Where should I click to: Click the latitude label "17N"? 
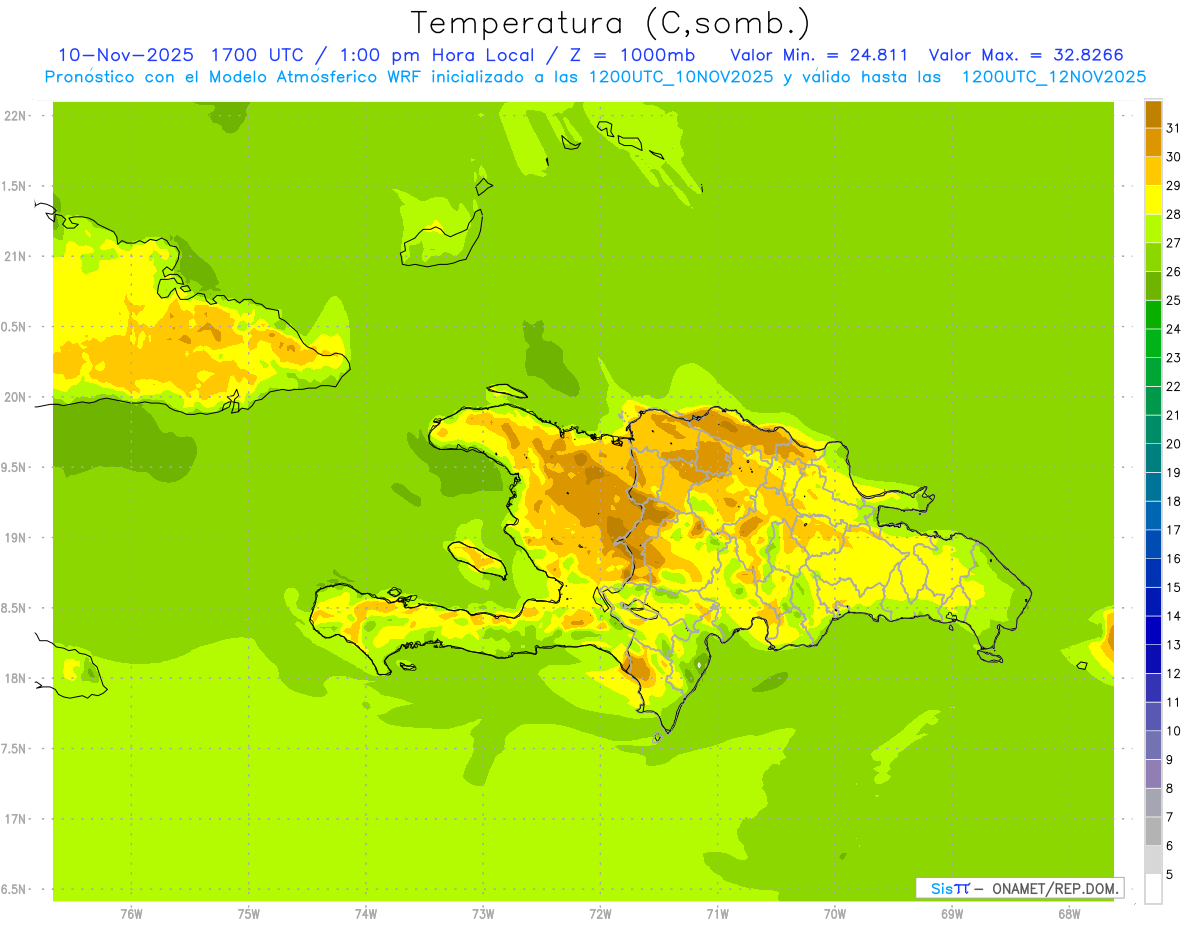pos(17,819)
